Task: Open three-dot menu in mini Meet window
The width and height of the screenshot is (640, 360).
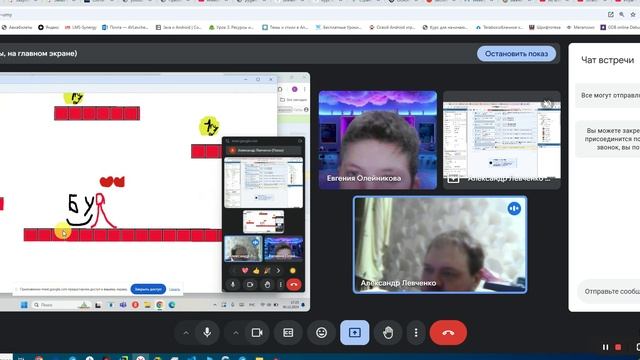Action: click(280, 284)
